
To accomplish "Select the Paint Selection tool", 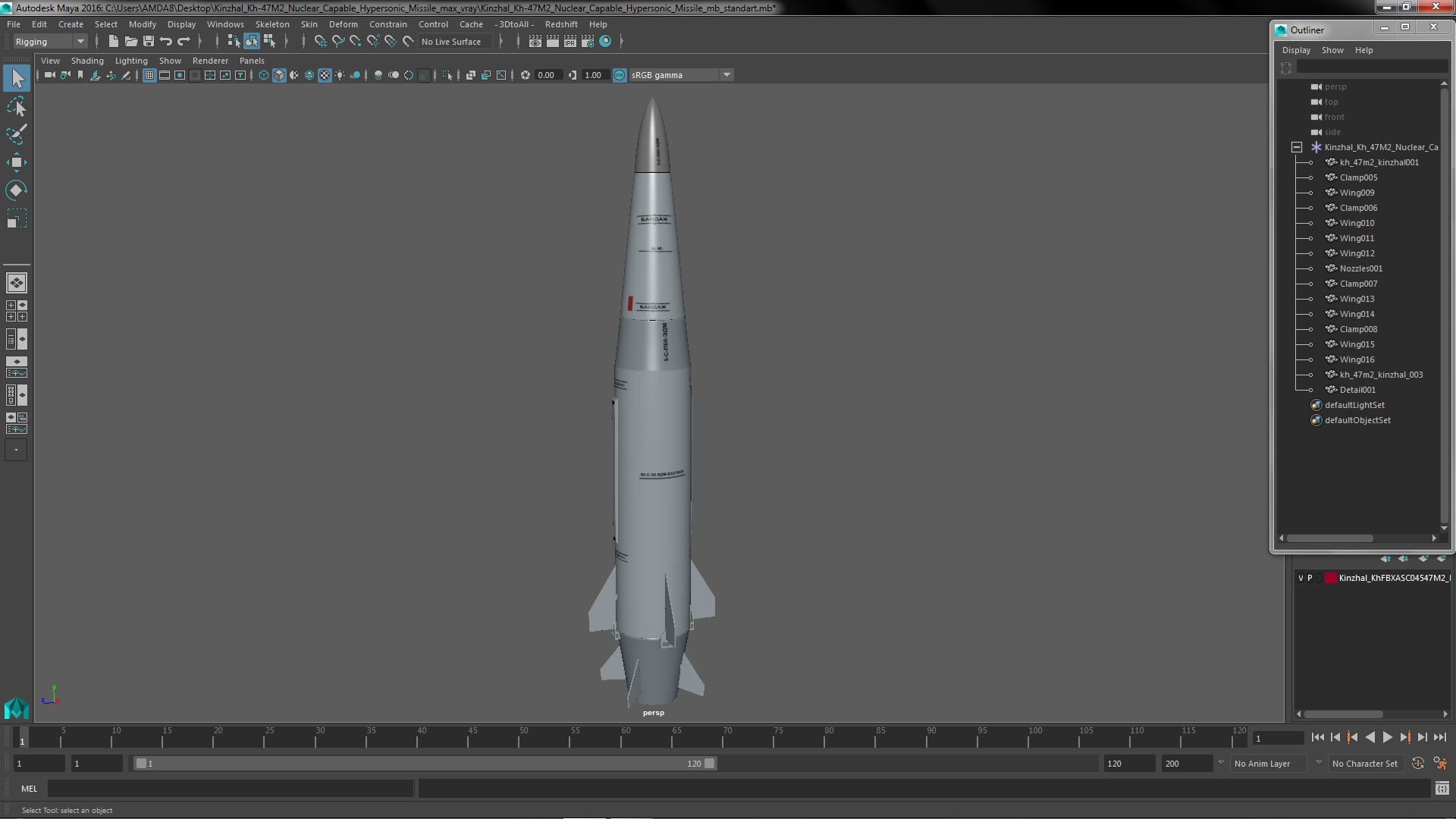I will (16, 135).
